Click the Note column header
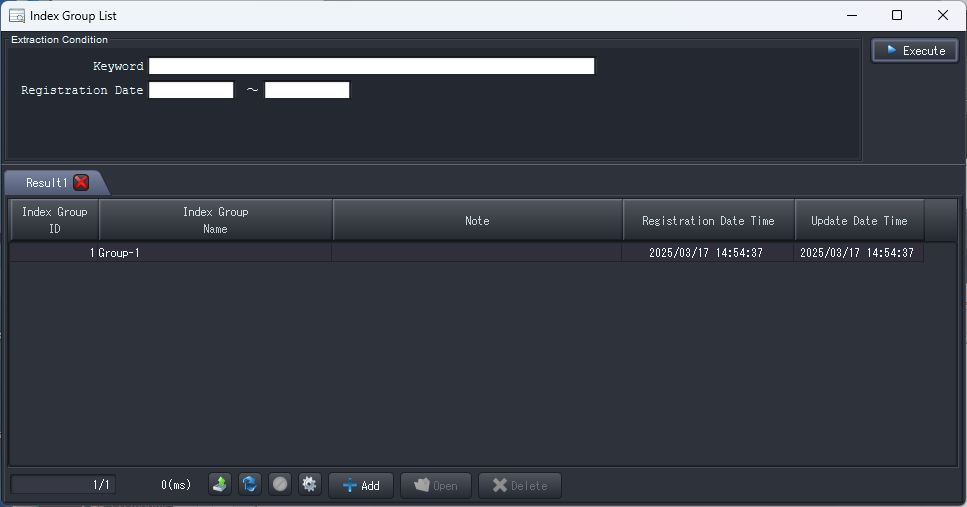This screenshot has height=507, width=967. 477,220
